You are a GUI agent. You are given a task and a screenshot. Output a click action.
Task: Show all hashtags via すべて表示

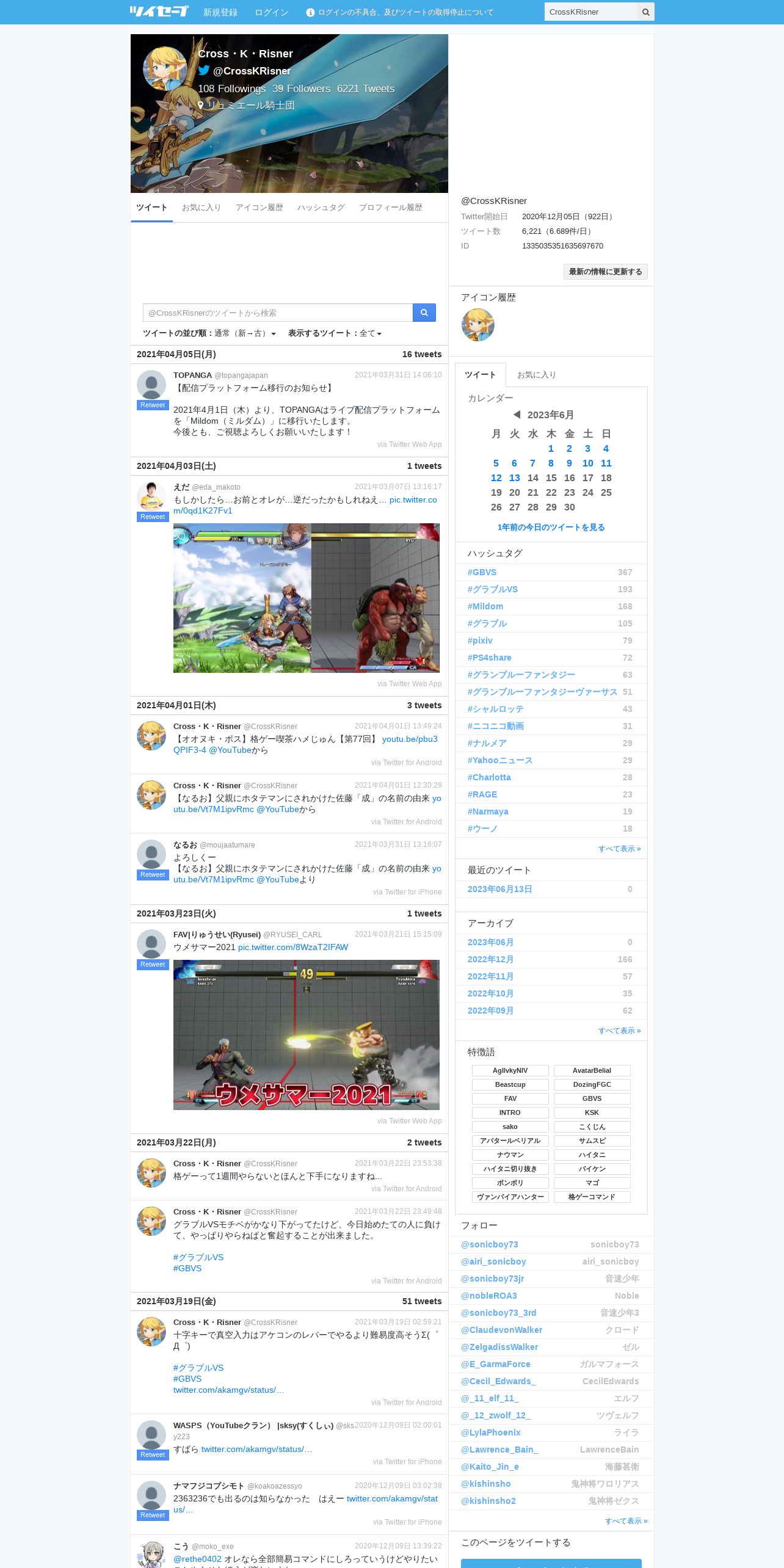click(x=619, y=849)
